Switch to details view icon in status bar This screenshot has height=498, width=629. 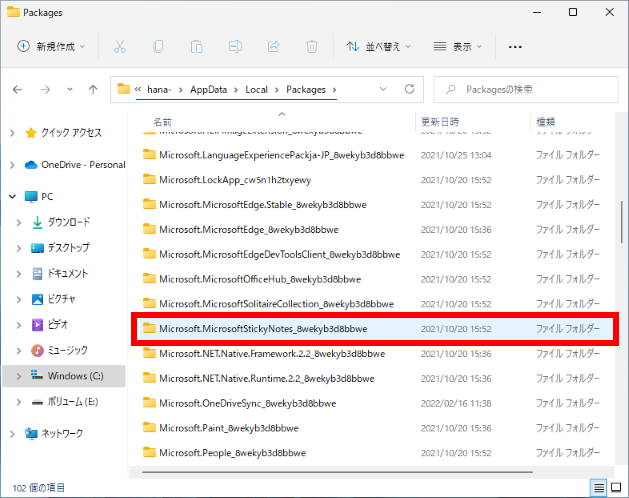599,488
